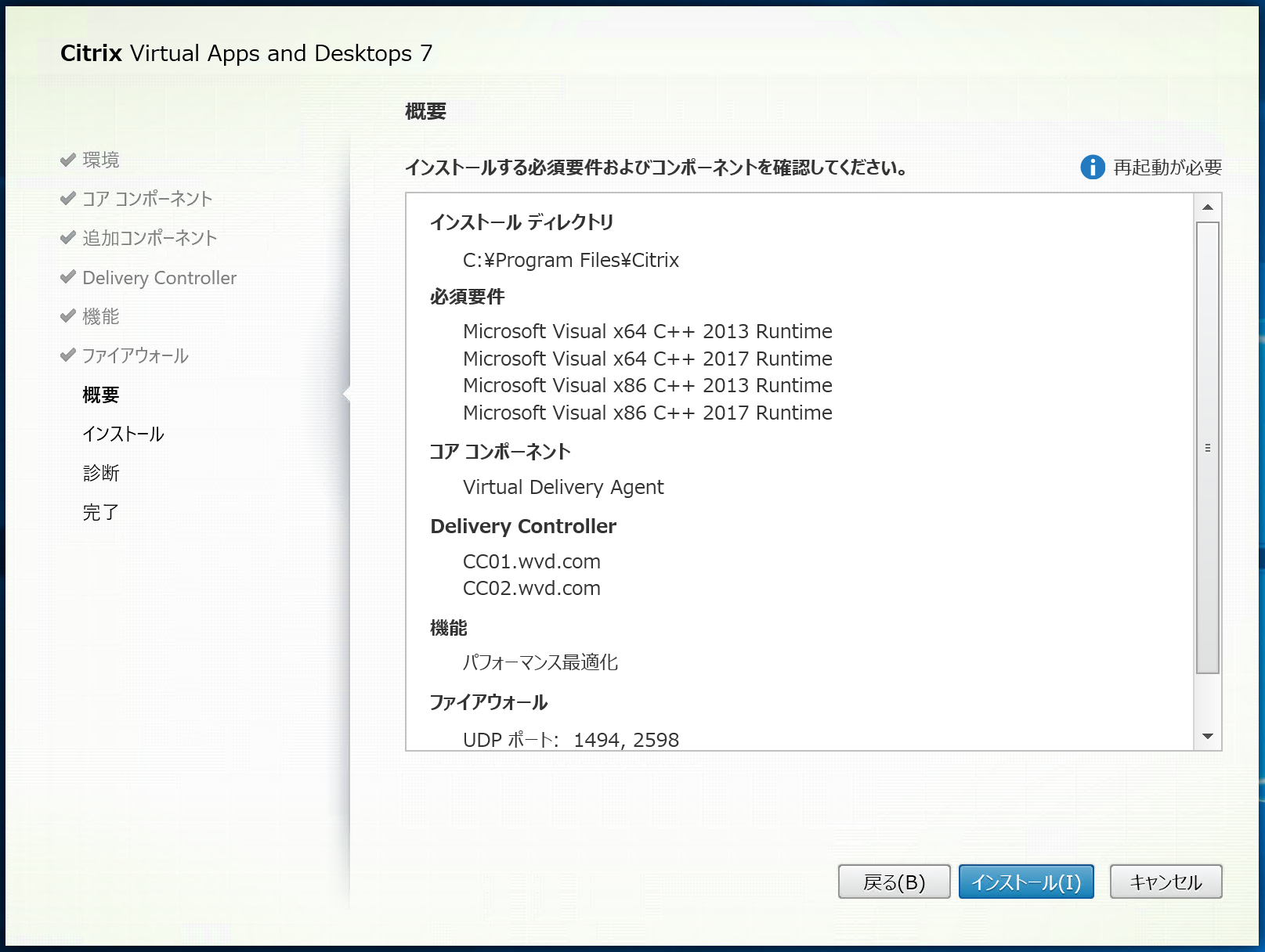Click the キャンセル button
The height and width of the screenshot is (952, 1265).
[1165, 881]
